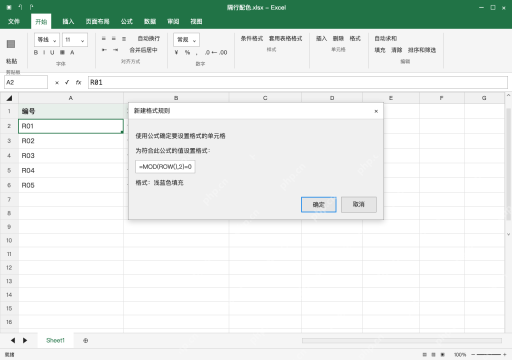Click 删除 in the cells group
Viewport: 512px width, 360px height.
tap(338, 39)
